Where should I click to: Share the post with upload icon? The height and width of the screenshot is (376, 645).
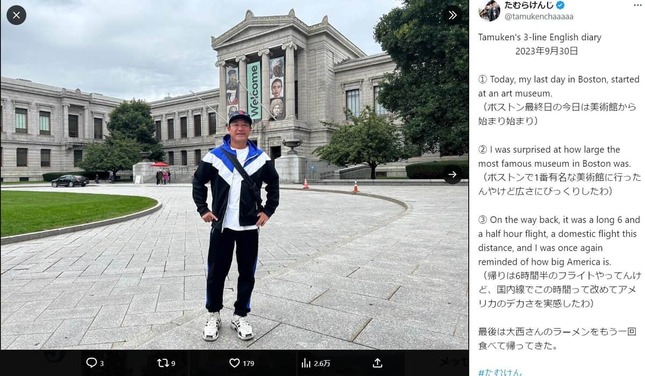point(377,363)
